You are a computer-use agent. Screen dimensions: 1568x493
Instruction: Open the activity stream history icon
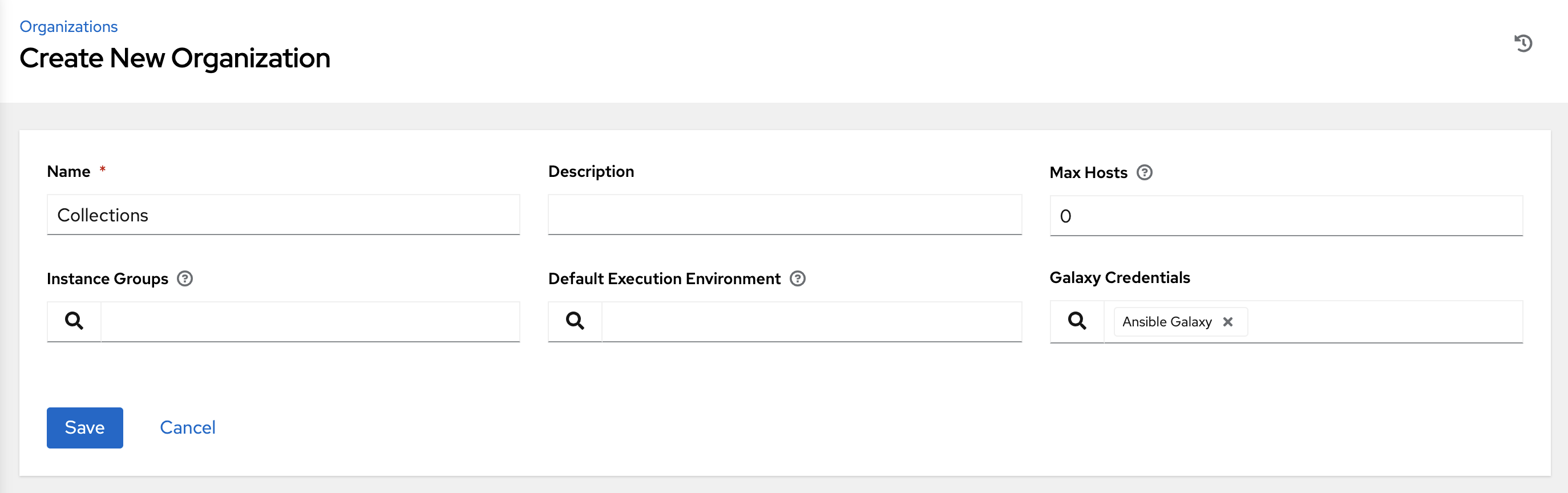tap(1523, 43)
